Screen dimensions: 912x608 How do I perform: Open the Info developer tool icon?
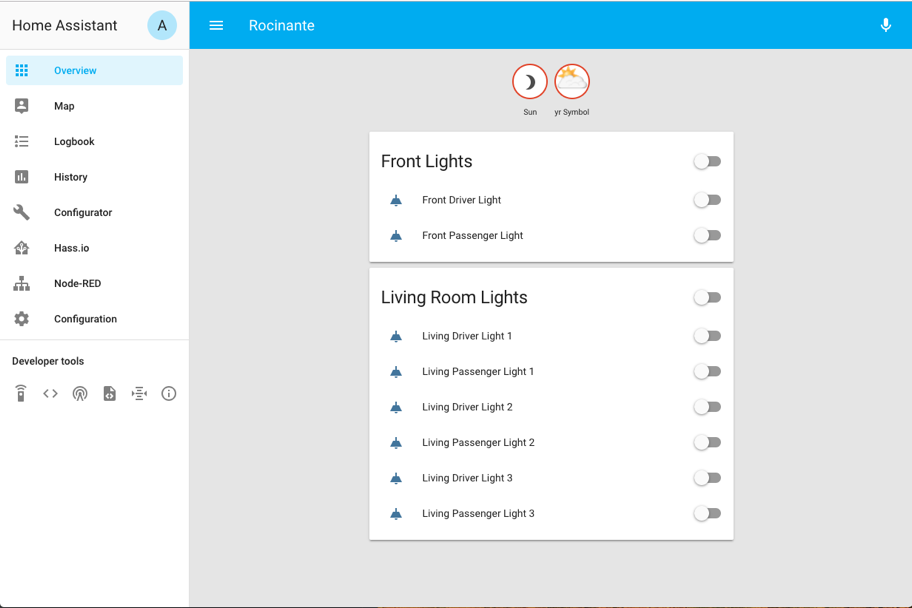click(168, 393)
